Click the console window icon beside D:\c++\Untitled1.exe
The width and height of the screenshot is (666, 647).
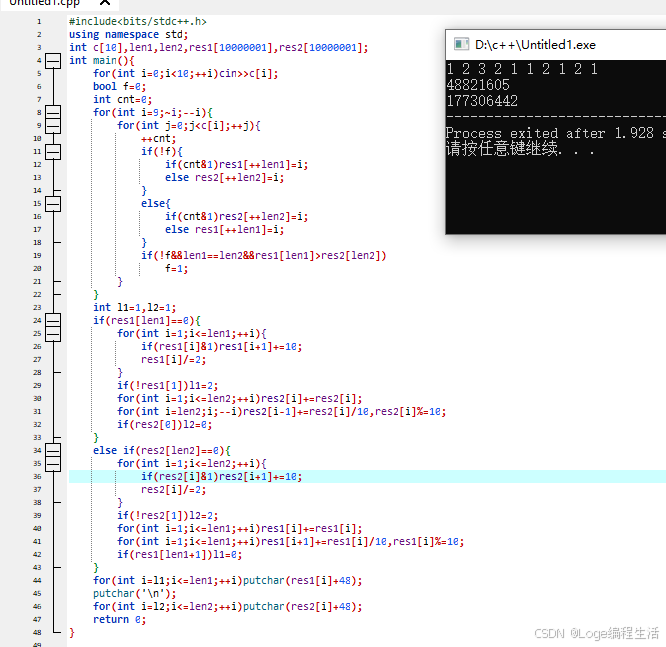click(461, 45)
